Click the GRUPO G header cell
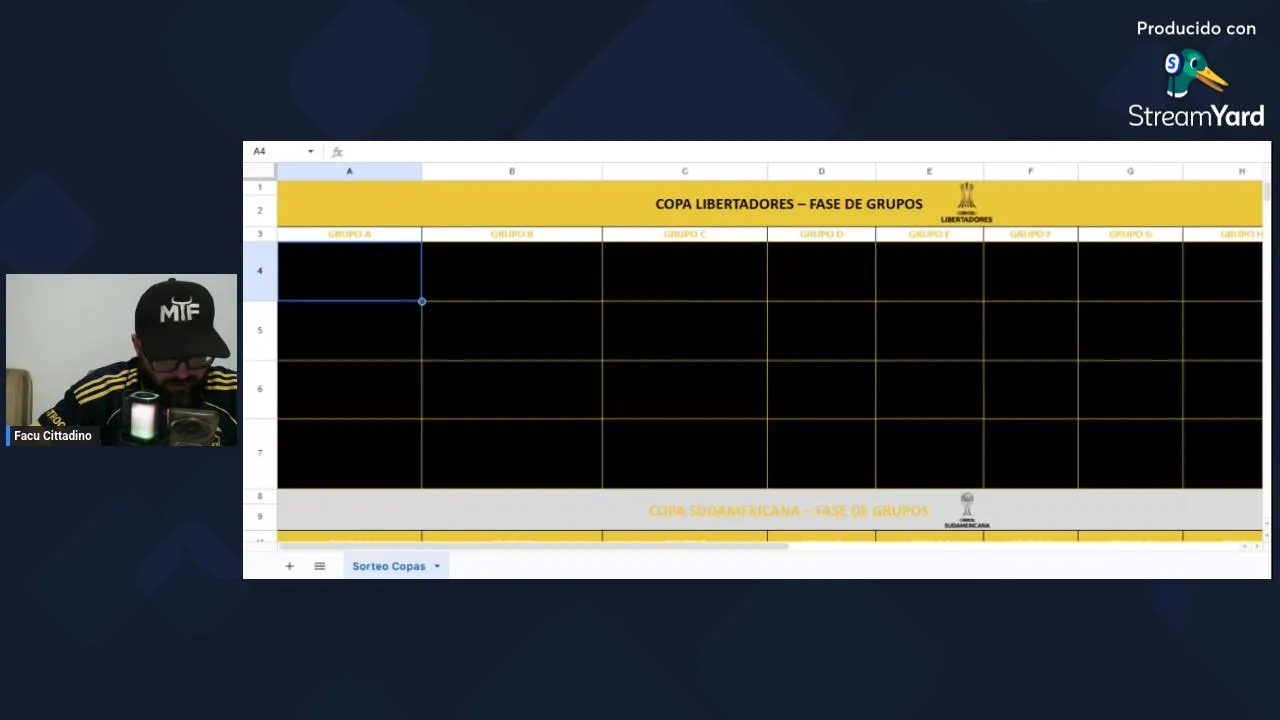 1130,234
